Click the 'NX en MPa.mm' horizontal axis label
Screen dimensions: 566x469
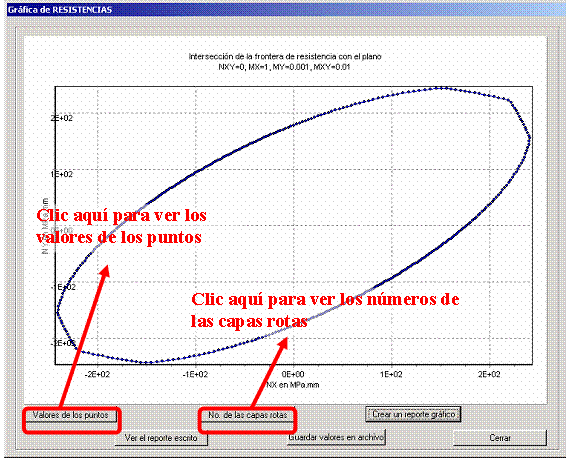coord(292,385)
